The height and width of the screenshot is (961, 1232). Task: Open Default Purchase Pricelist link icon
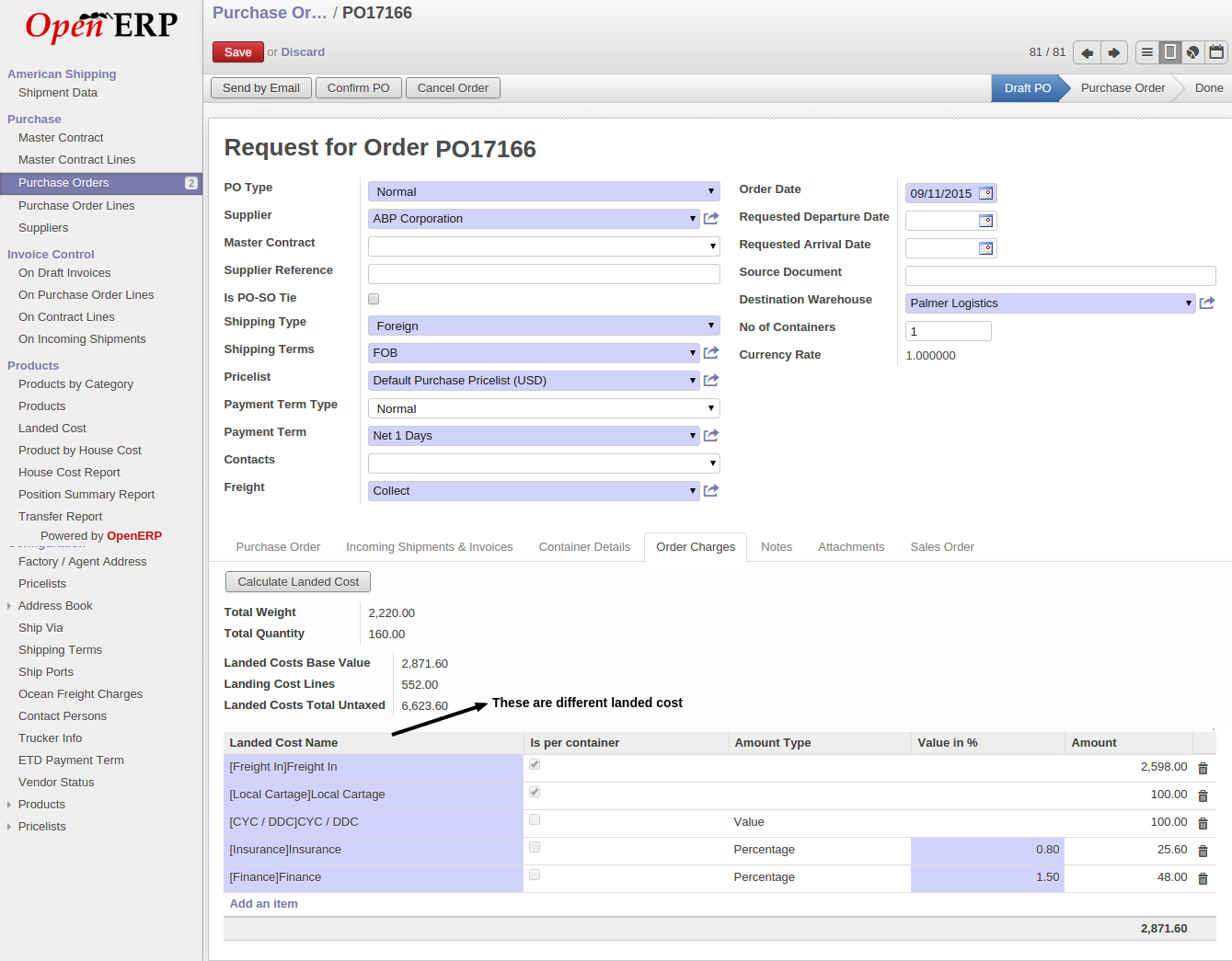[711, 381]
